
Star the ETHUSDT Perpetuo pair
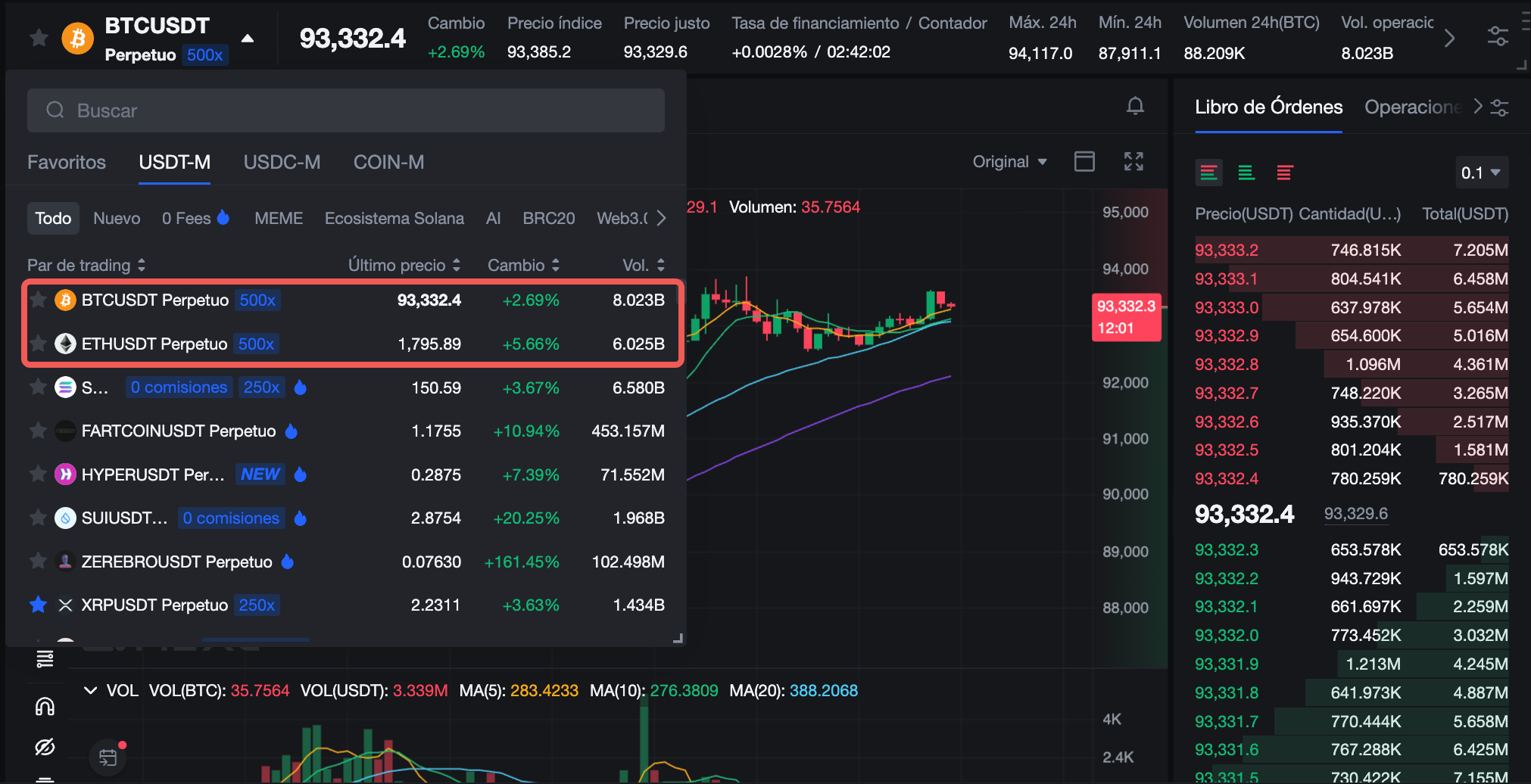click(x=38, y=344)
